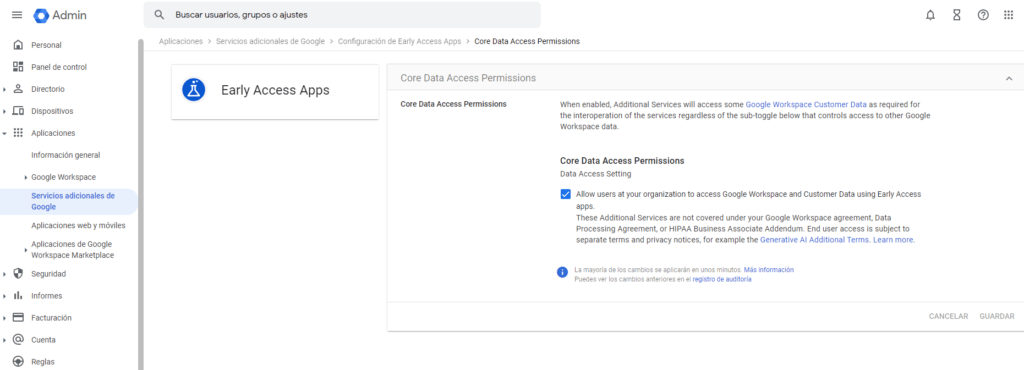Click the CANCELAR button

point(948,316)
